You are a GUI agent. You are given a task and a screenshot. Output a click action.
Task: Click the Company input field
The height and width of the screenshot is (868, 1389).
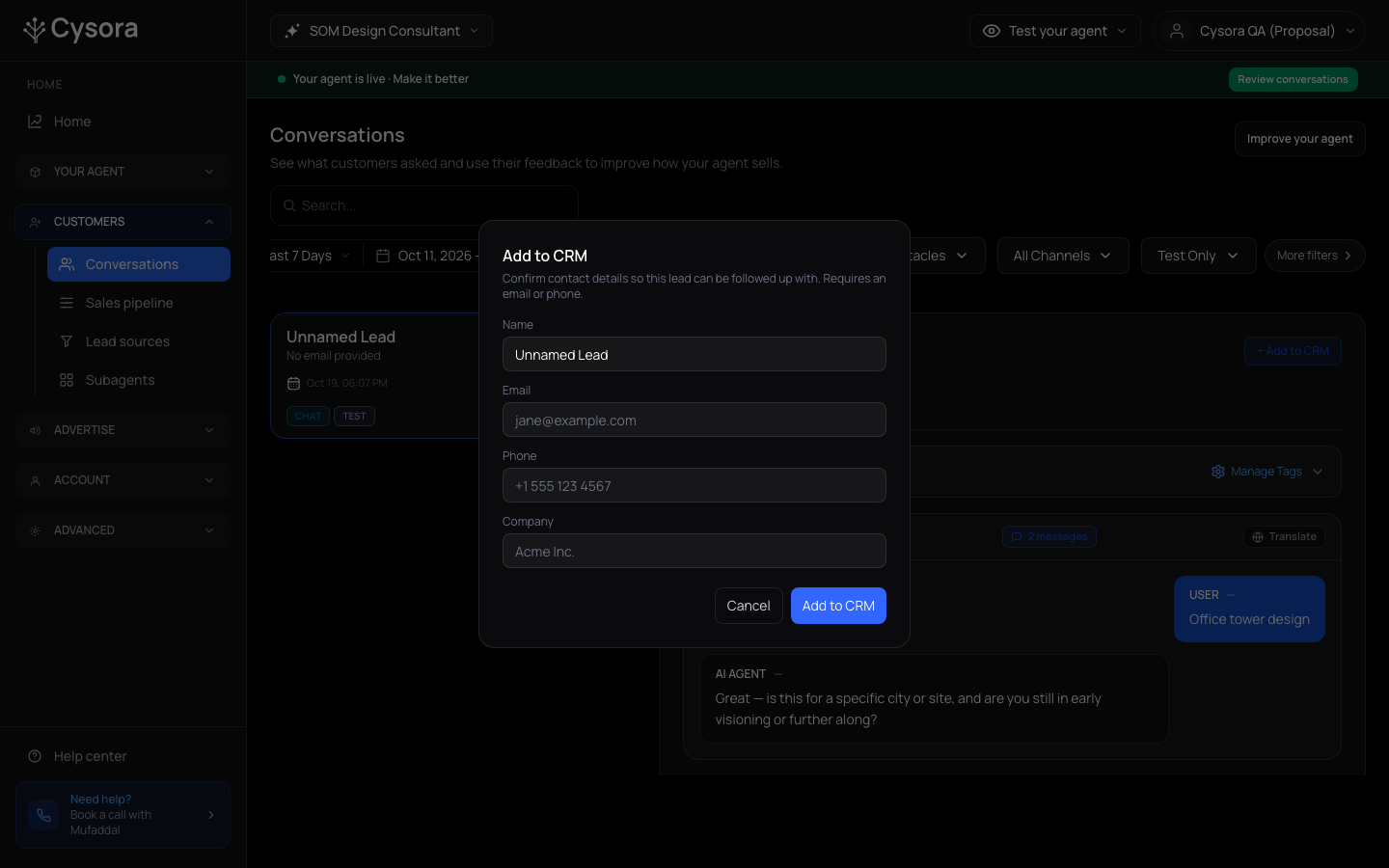tap(694, 551)
